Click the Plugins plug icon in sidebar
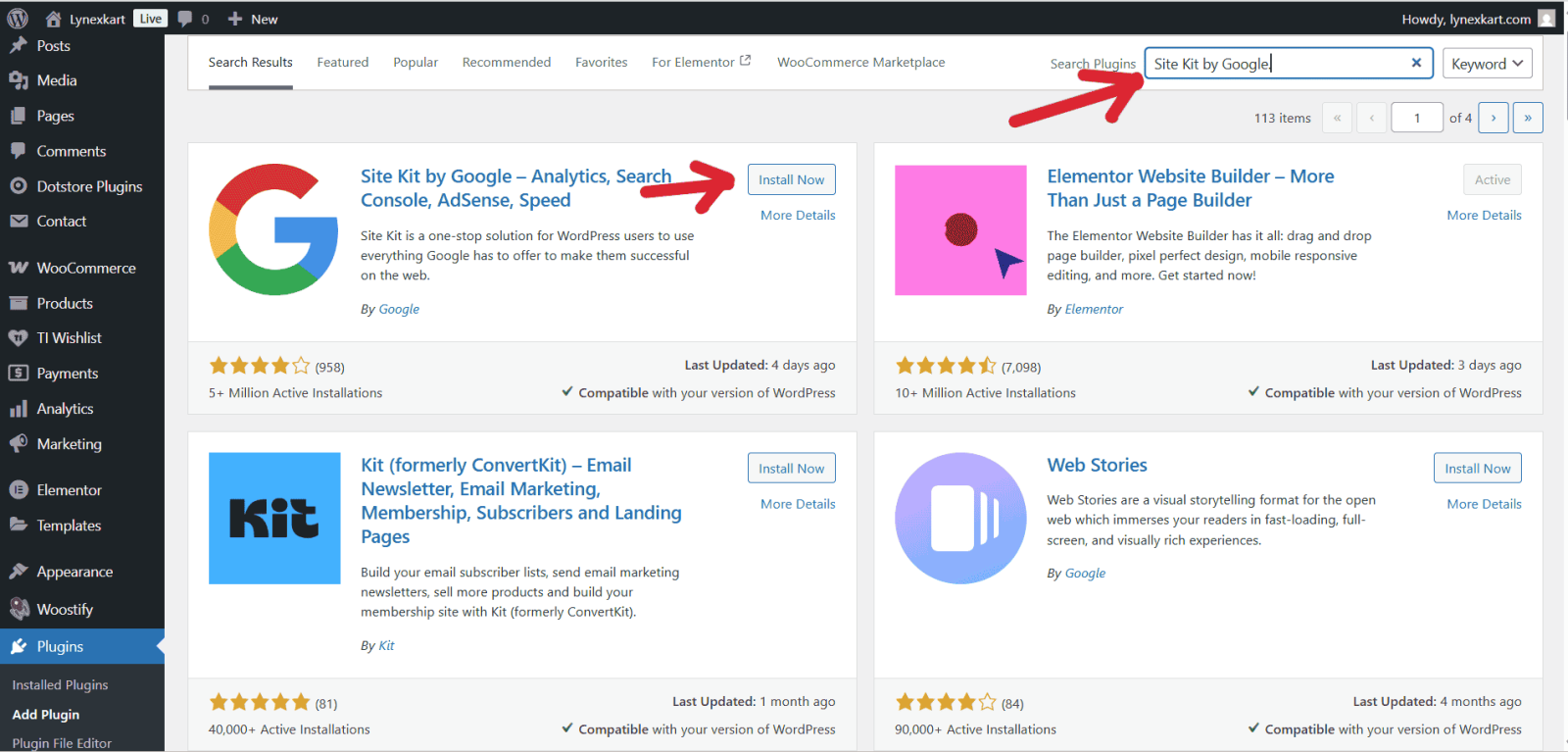 click(18, 647)
